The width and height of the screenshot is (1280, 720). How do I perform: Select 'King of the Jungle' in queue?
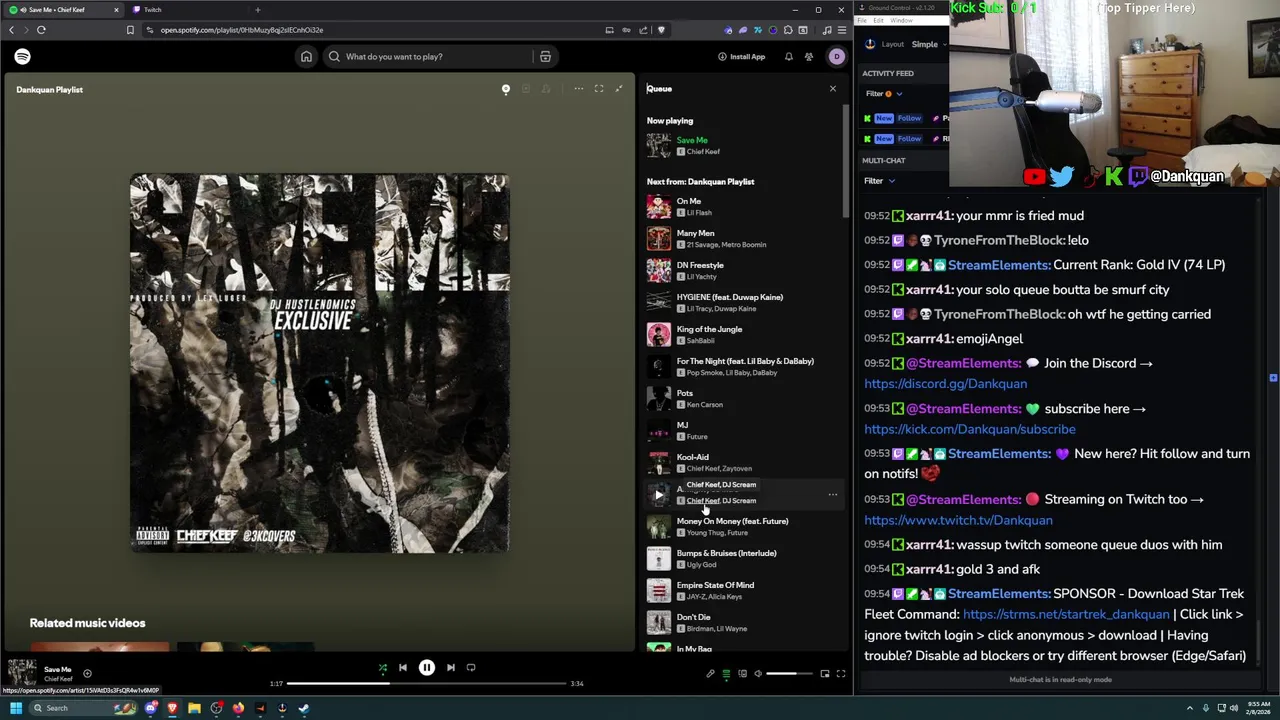point(744,335)
